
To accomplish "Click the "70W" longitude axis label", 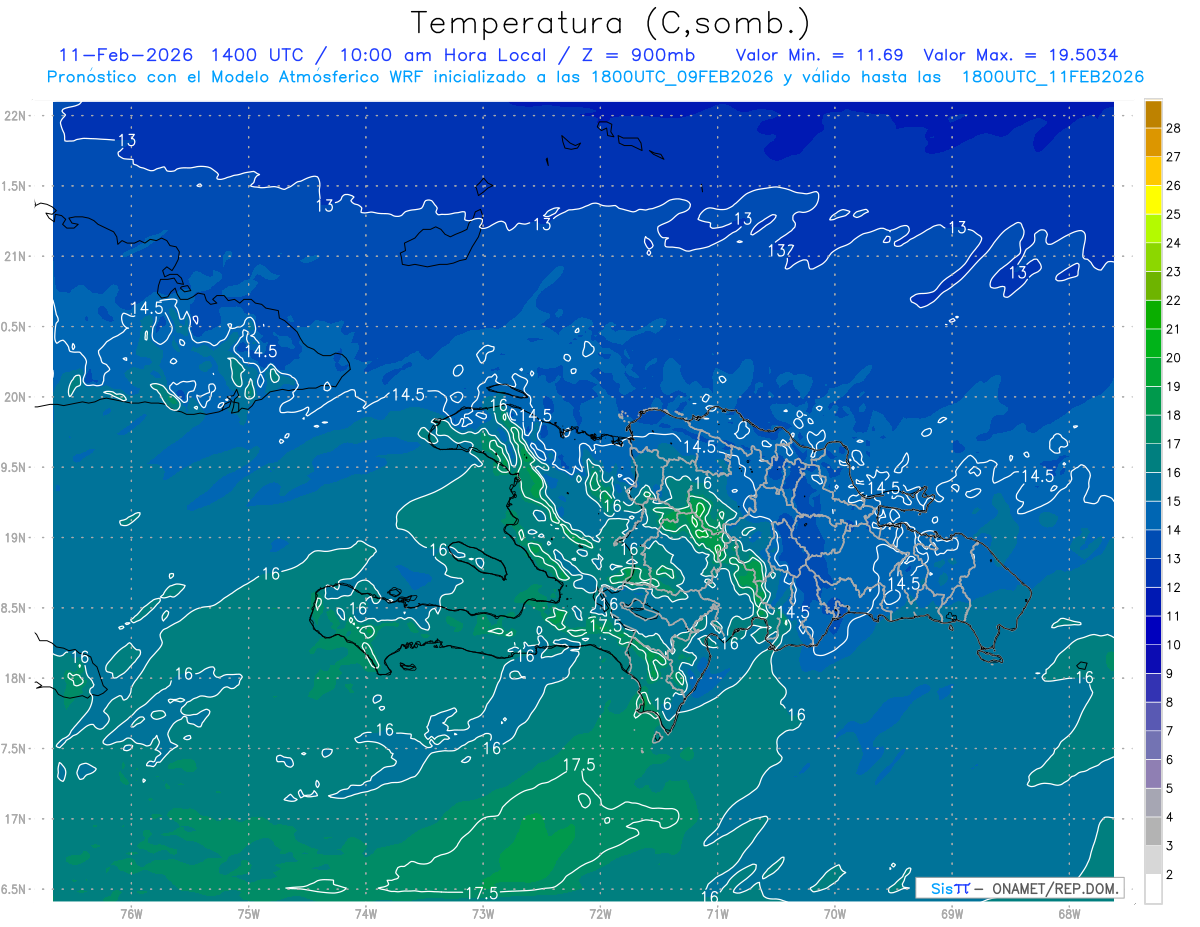I will coord(835,914).
